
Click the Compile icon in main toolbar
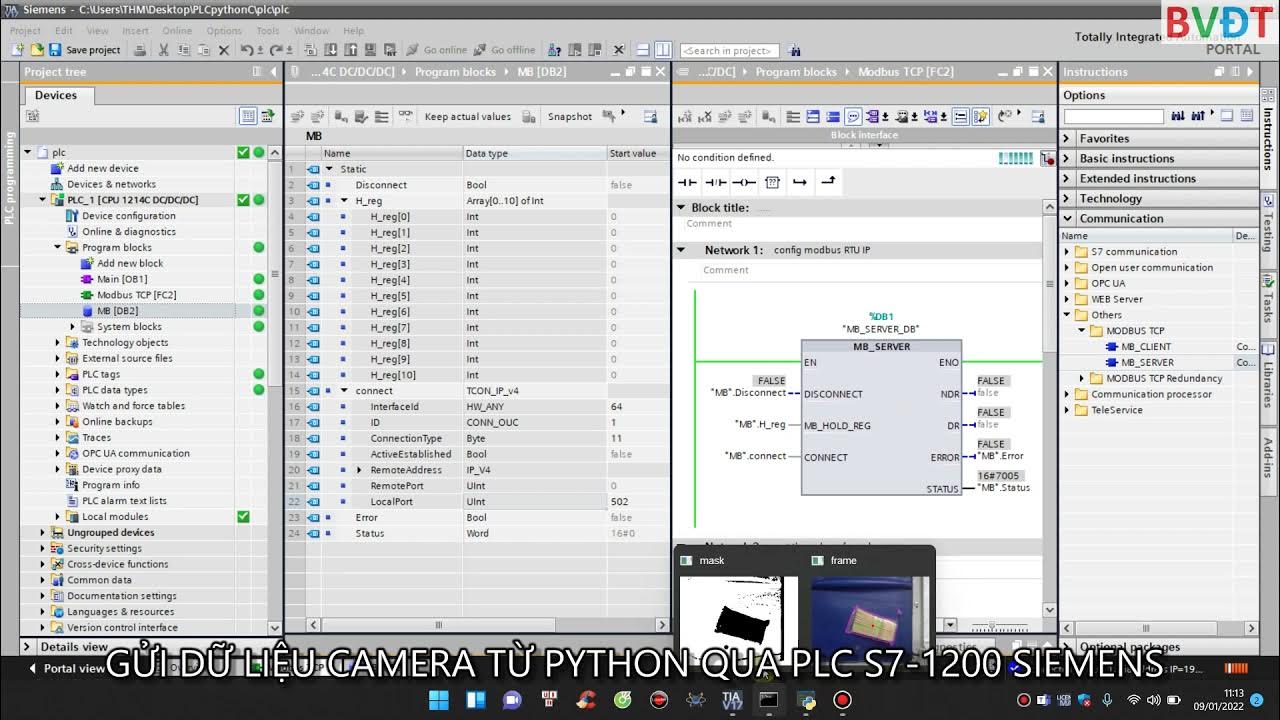point(310,50)
